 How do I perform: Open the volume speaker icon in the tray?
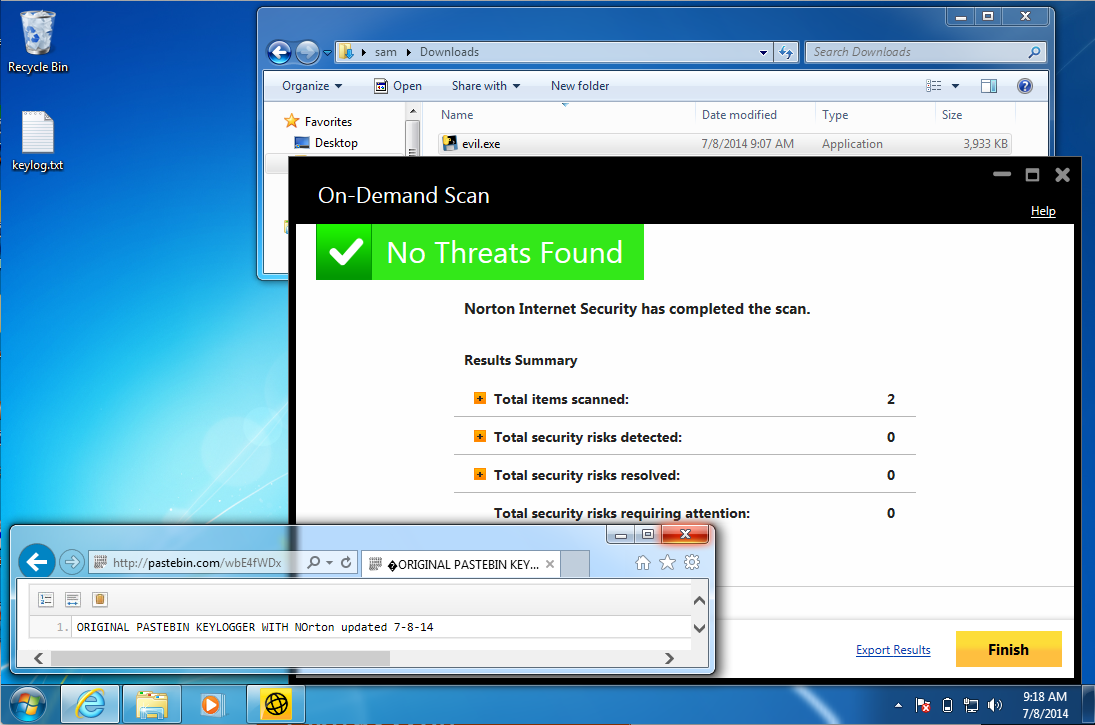[994, 705]
